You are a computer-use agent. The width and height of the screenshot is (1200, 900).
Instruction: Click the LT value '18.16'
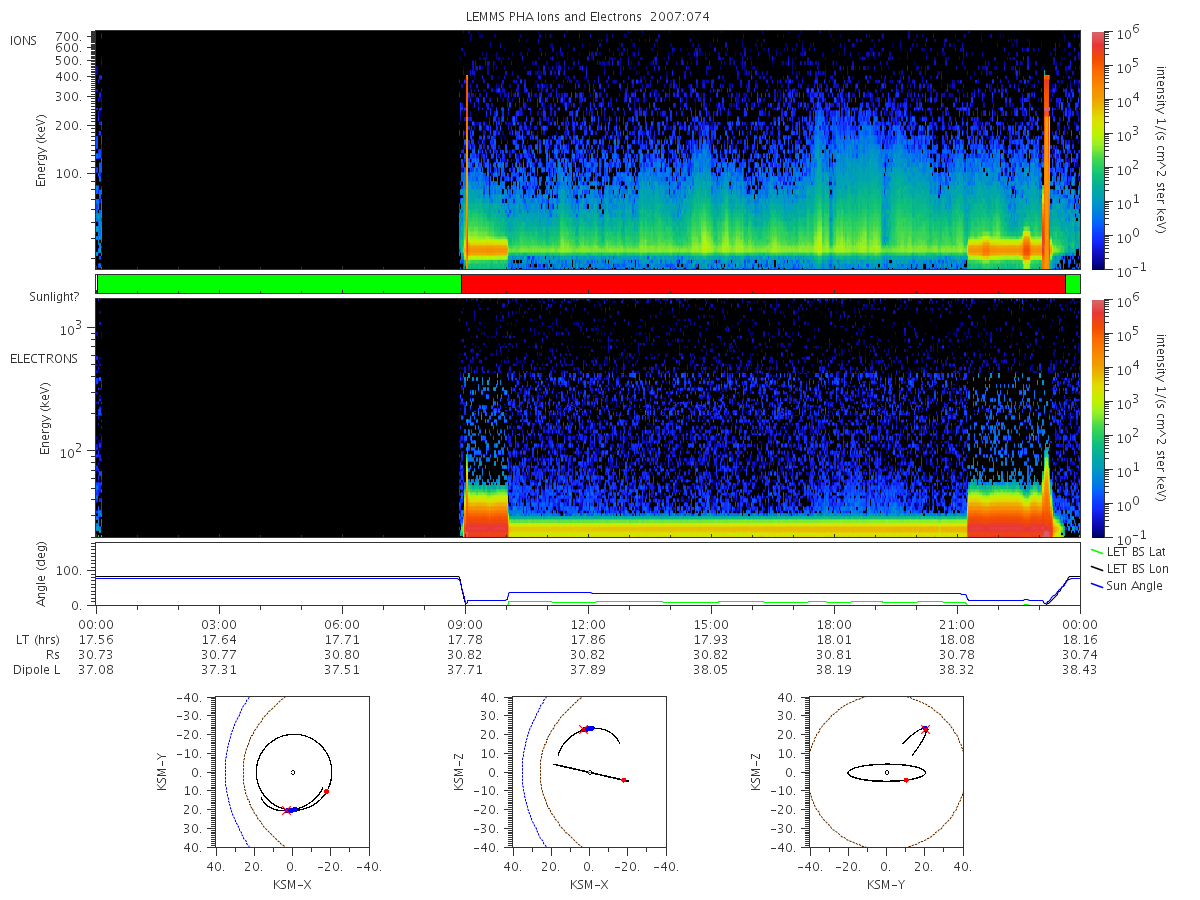1080,639
